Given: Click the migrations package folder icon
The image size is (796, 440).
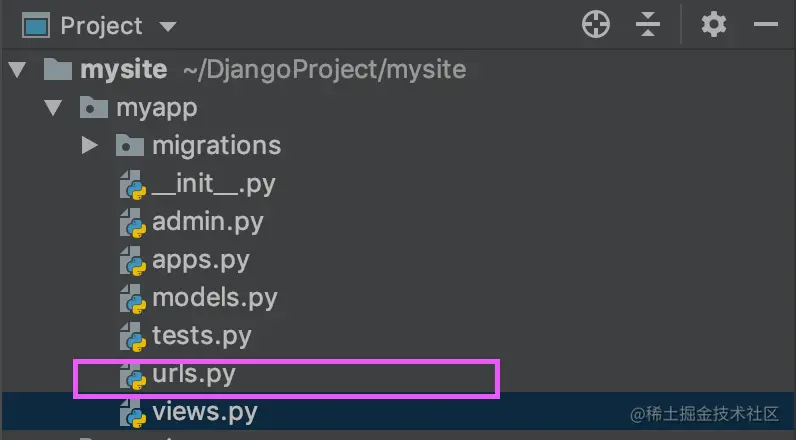Looking at the screenshot, I should pos(130,145).
